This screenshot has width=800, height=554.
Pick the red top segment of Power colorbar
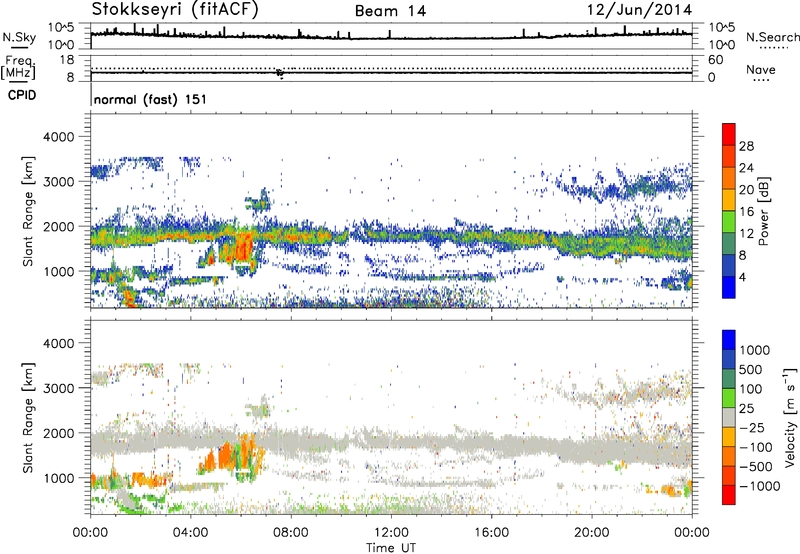[x=729, y=134]
